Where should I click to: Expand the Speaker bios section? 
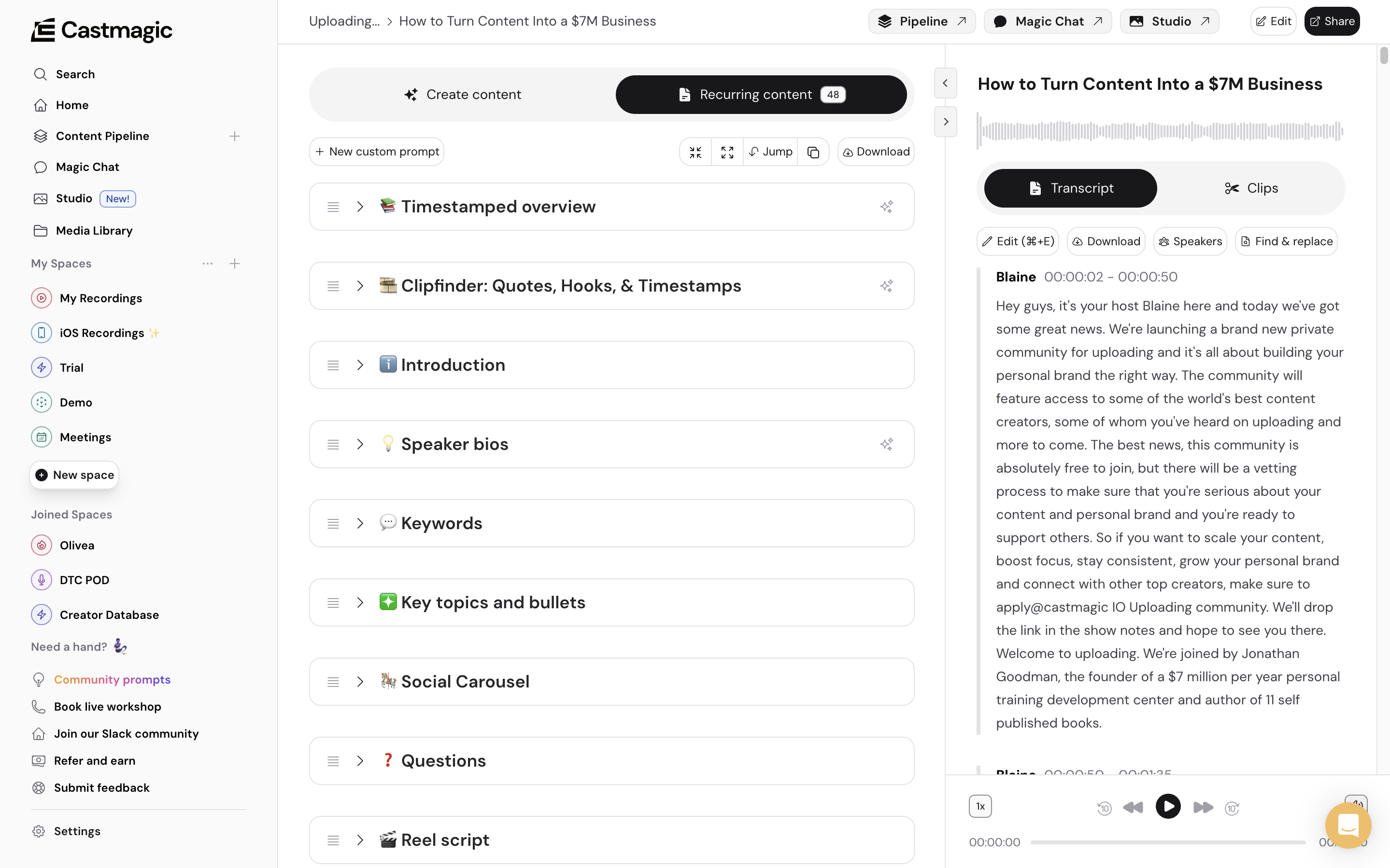click(360, 444)
